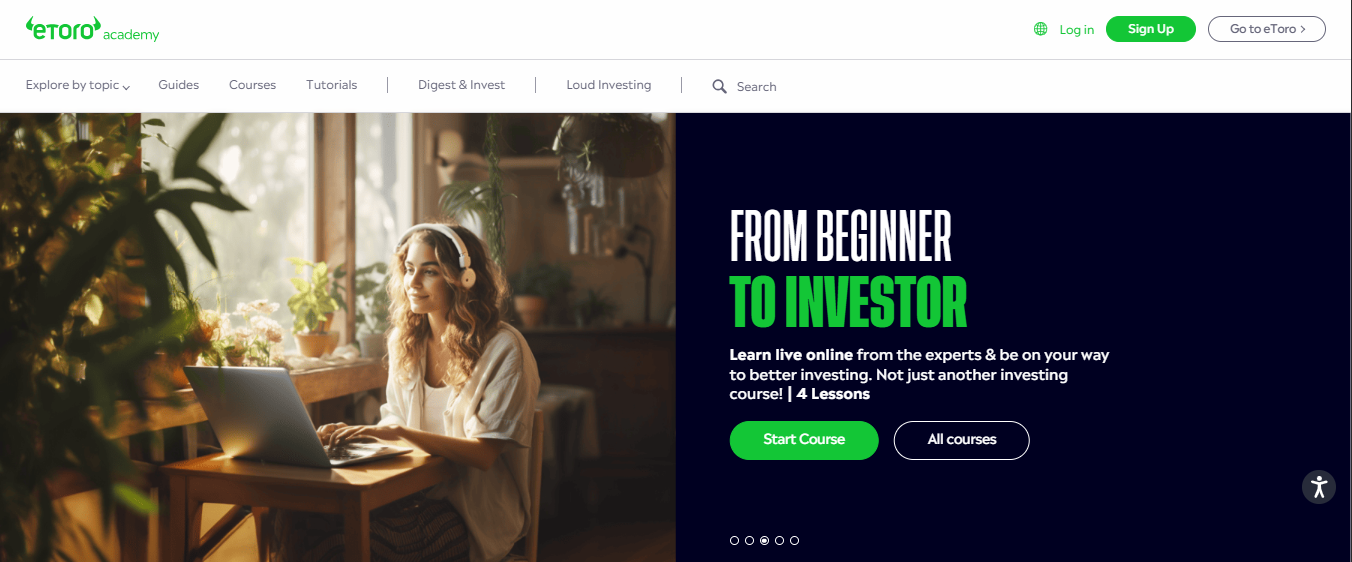The width and height of the screenshot is (1352, 562).
Task: Select the fifth carousel dot
Action: pos(795,540)
